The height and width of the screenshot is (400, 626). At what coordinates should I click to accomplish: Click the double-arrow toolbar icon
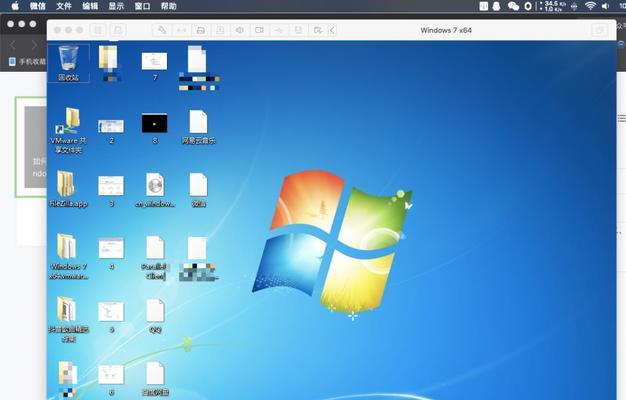pyautogui.click(x=182, y=30)
